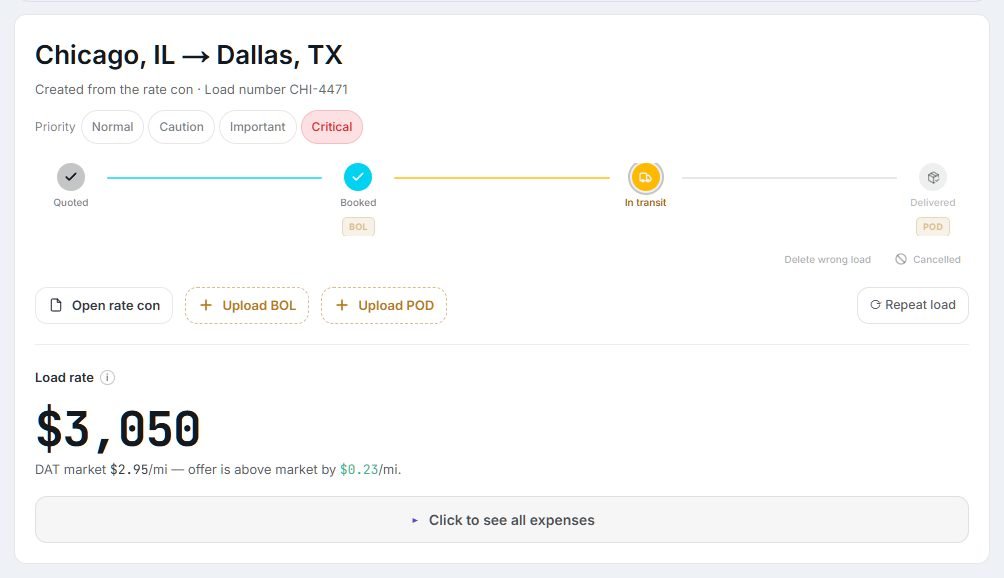Click the Quoted stage label
1004x578 pixels.
pyautogui.click(x=70, y=202)
